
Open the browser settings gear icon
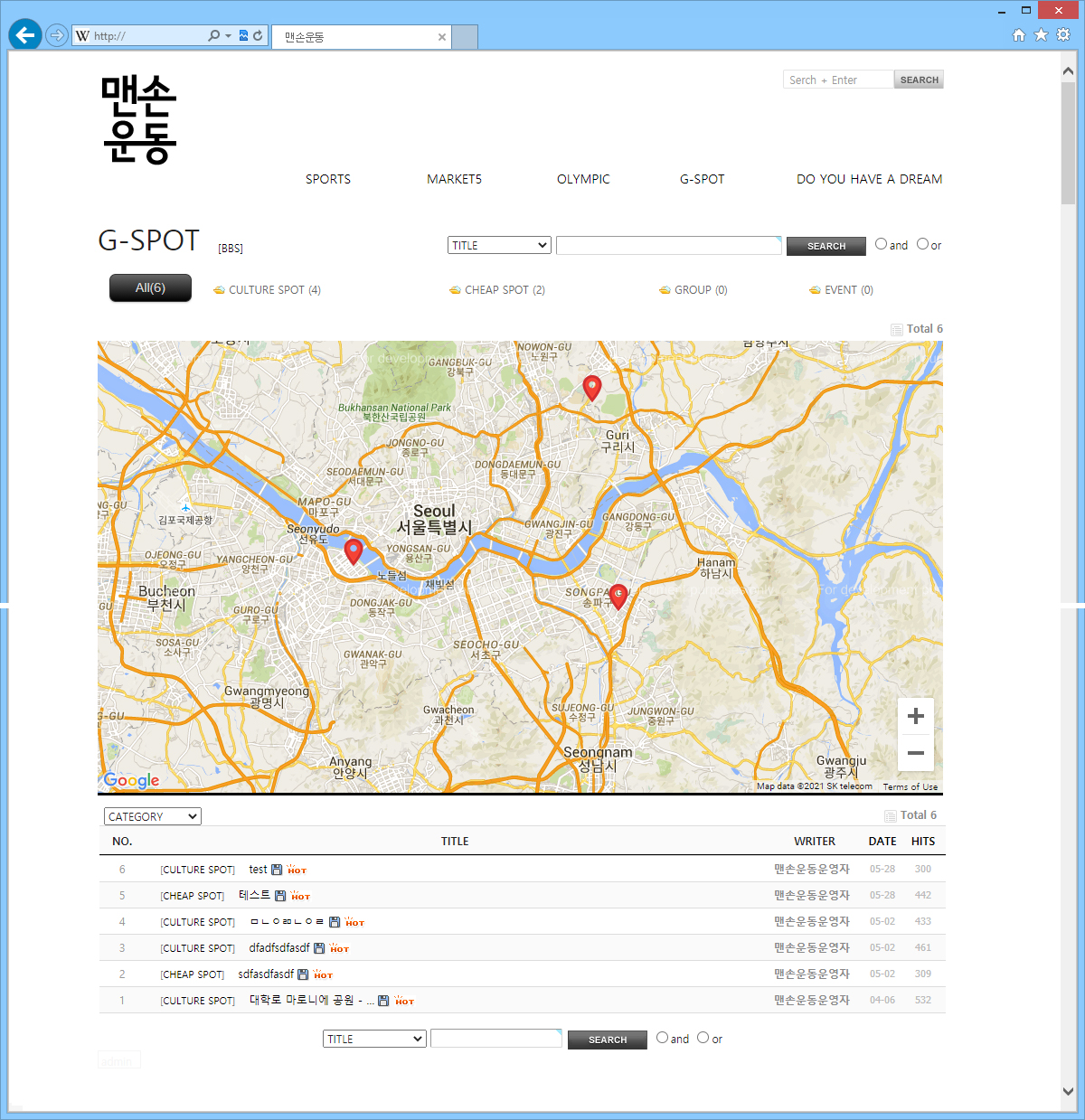tap(1063, 35)
